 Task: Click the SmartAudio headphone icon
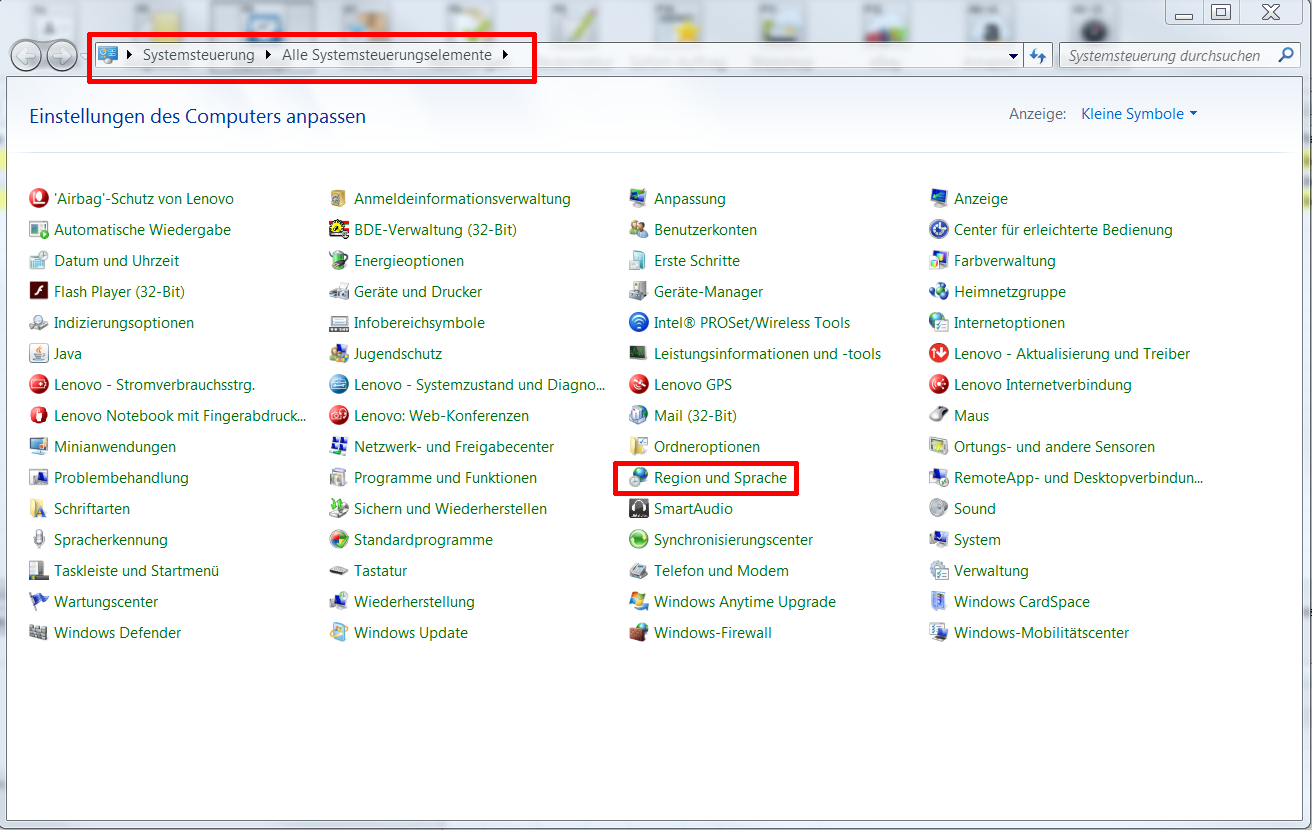638,508
